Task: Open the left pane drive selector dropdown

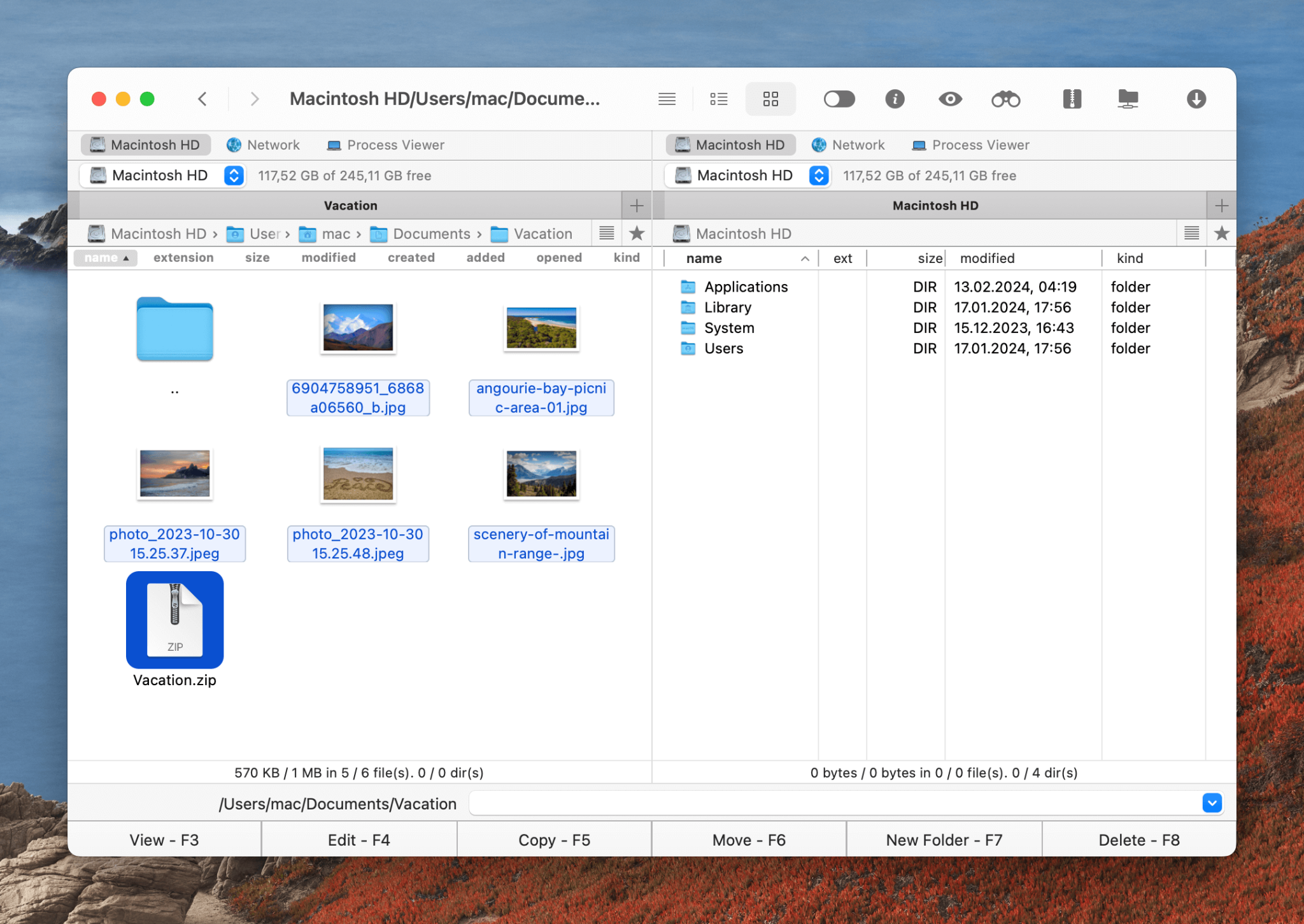Action: (x=234, y=175)
